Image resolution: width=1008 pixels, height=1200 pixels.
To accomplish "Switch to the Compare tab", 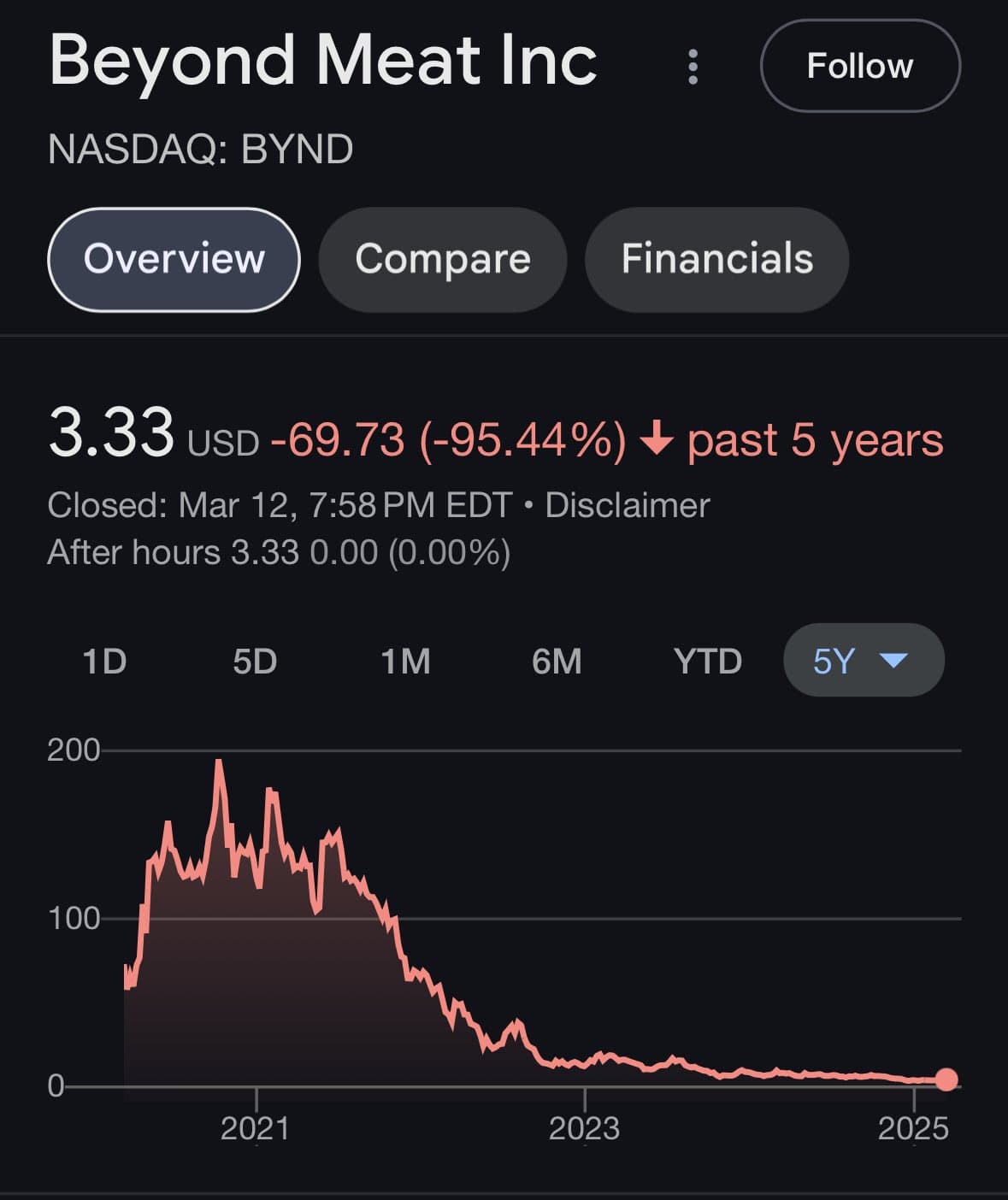I will coord(443,259).
